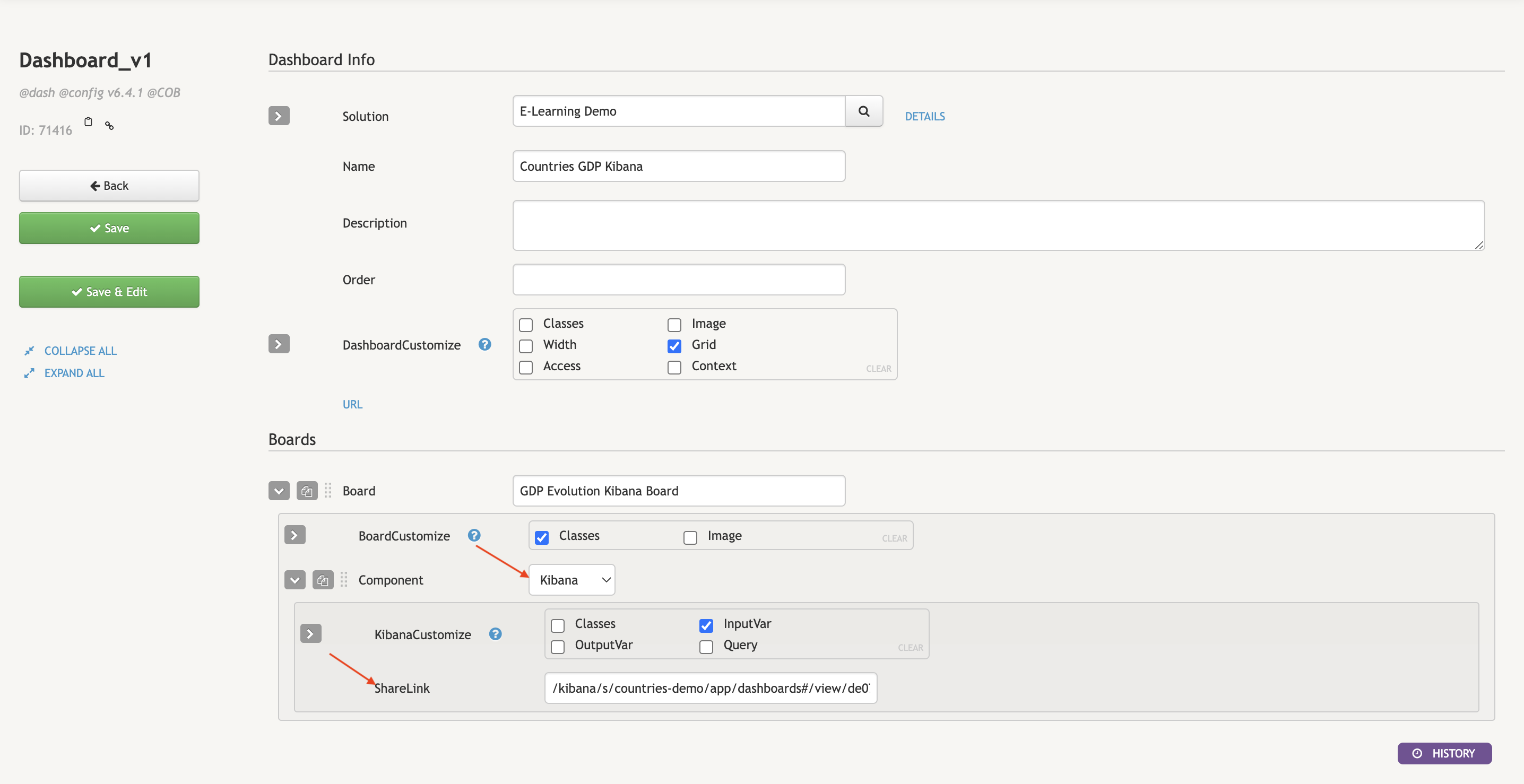Open DashboardCustomize help question mark
Viewport: 1524px width, 784px height.
point(484,344)
